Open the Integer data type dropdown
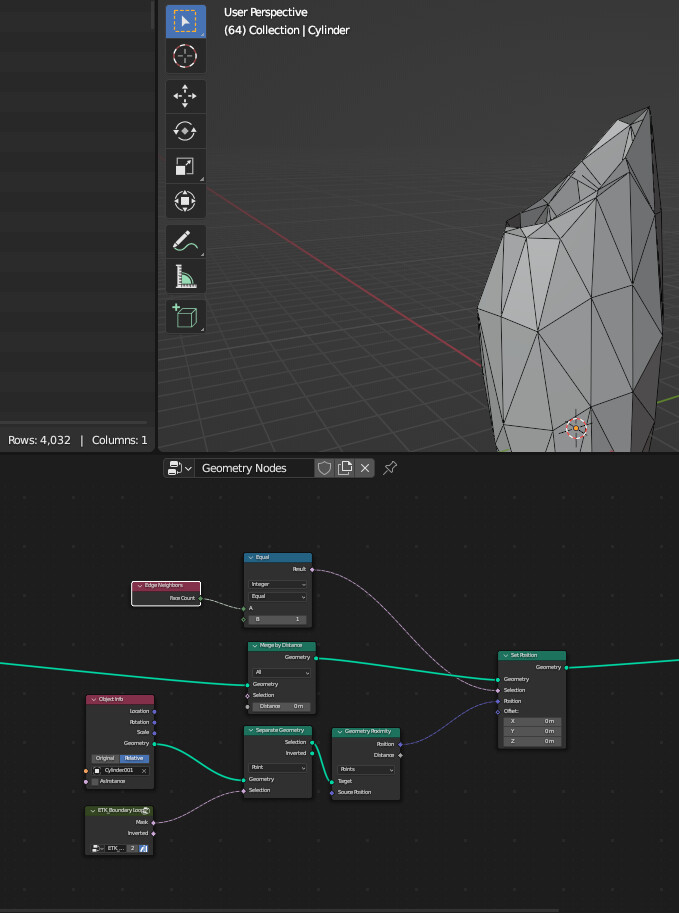Viewport: 679px width, 913px height. coord(277,585)
